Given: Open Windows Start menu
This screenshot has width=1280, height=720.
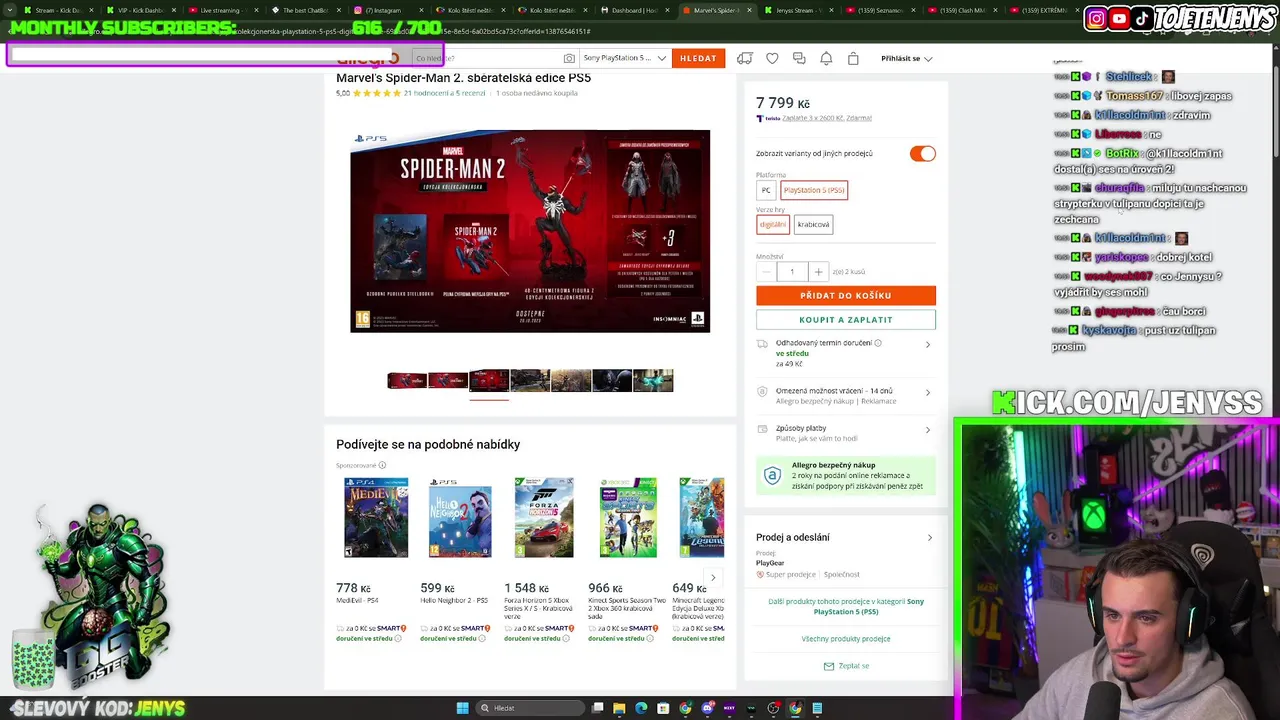Looking at the screenshot, I should (x=462, y=708).
